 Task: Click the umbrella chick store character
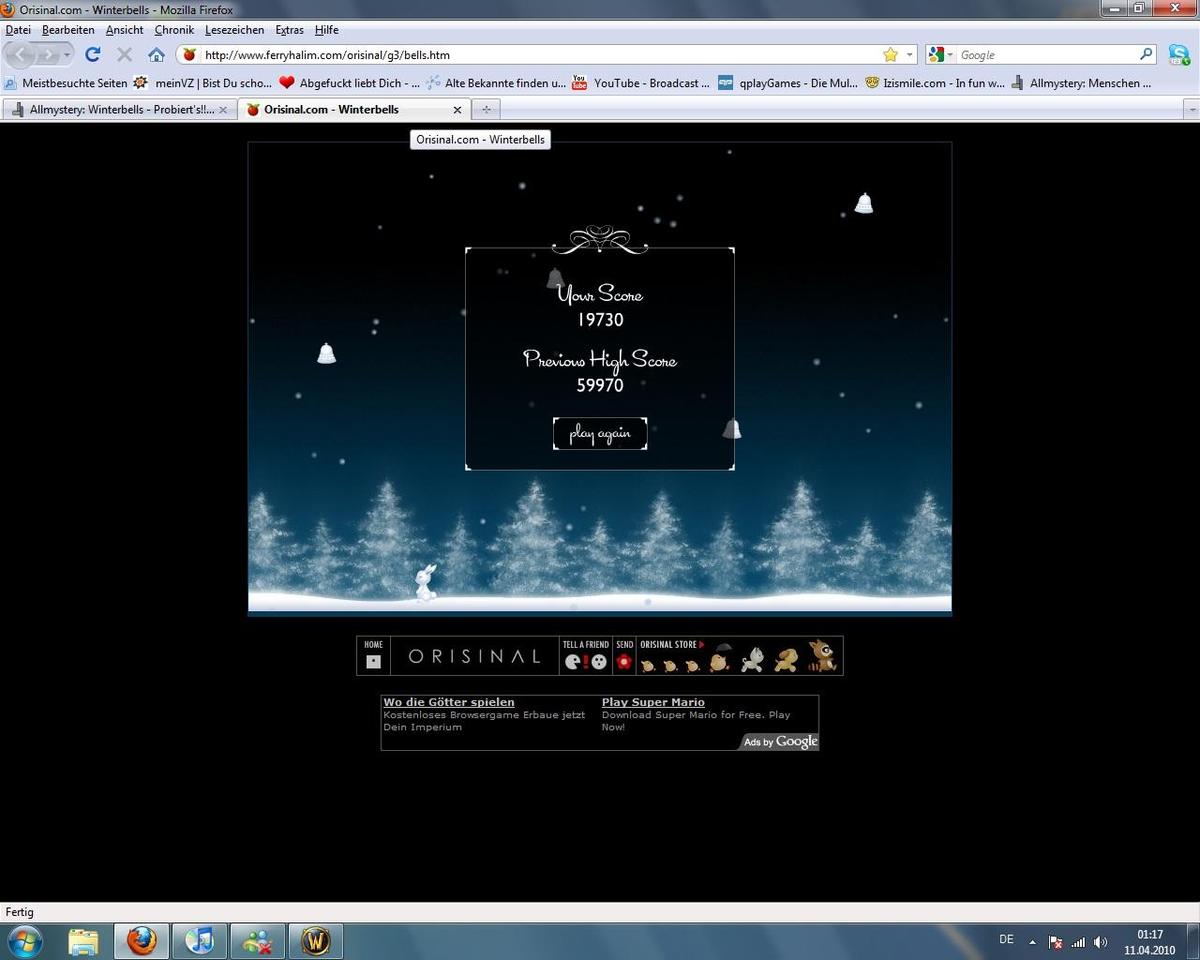[x=720, y=658]
